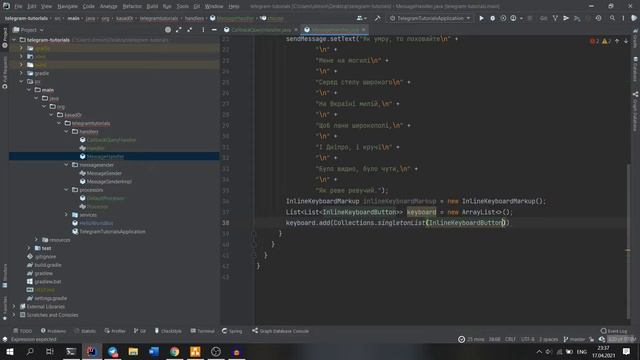Screen dimensions: 640x360
Task: Click the Git push arrow icon in toolbar
Action: (x=566, y=18)
